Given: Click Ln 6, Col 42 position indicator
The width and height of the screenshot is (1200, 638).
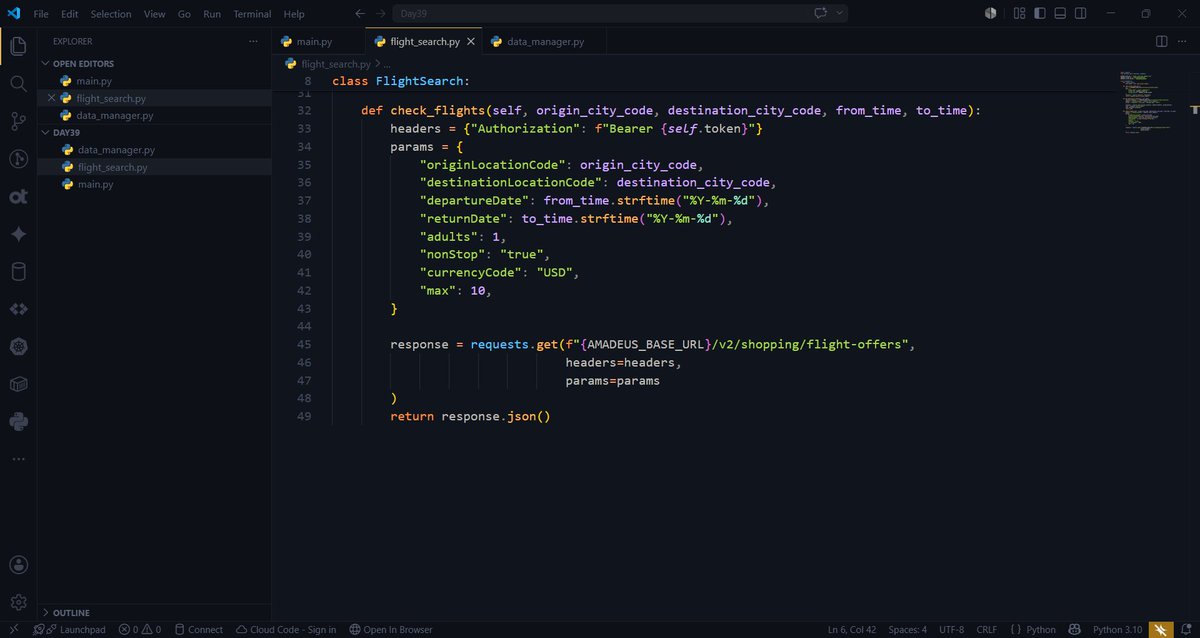Looking at the screenshot, I should tap(853, 630).
